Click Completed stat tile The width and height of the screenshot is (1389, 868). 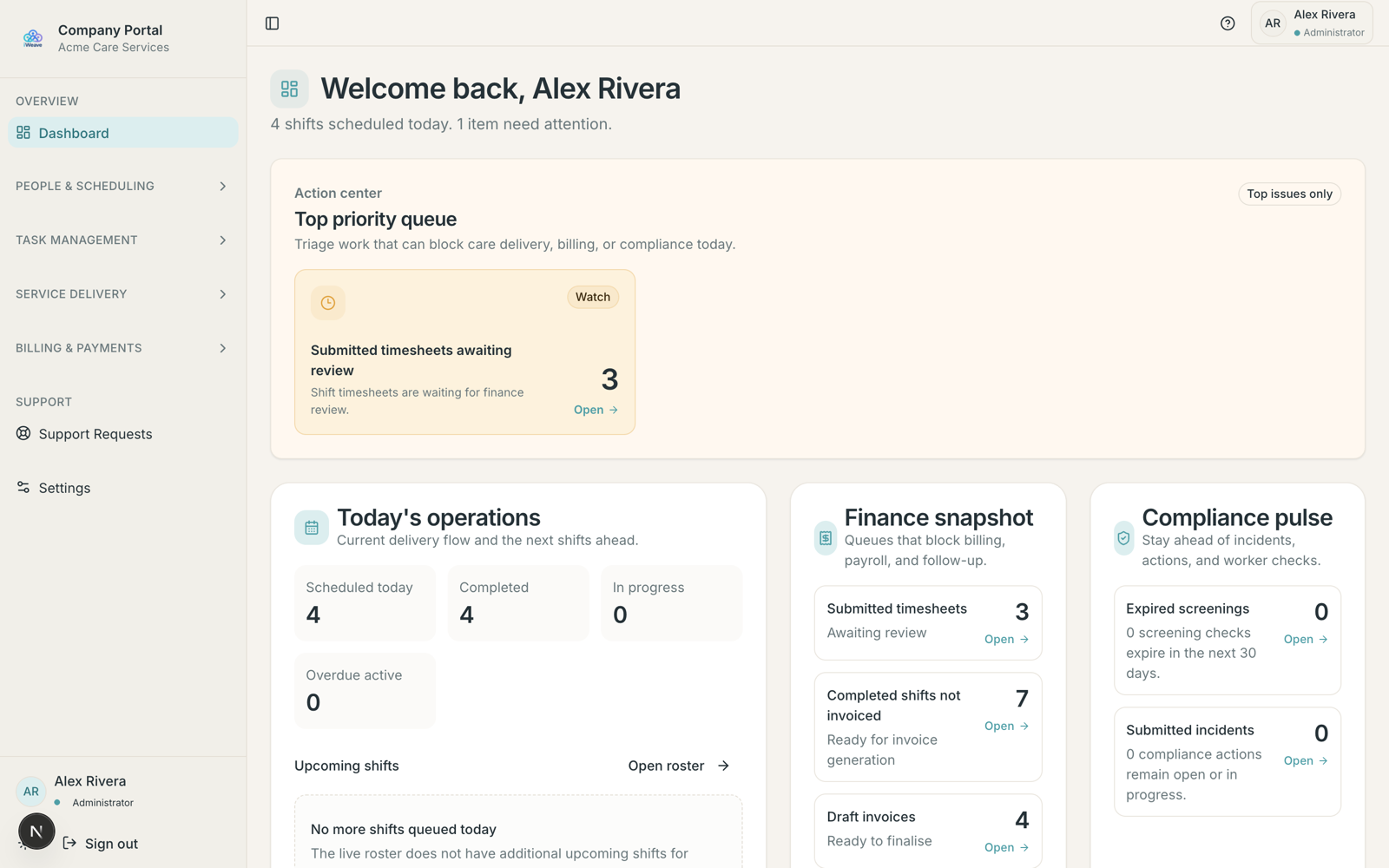(x=518, y=602)
